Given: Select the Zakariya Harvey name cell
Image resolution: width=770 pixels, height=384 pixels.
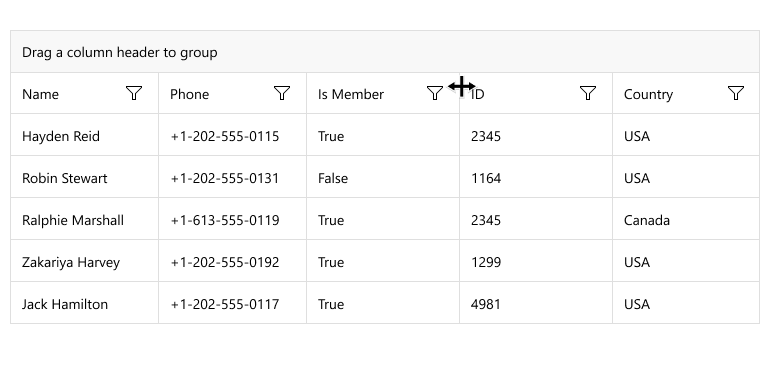Looking at the screenshot, I should 84,261.
